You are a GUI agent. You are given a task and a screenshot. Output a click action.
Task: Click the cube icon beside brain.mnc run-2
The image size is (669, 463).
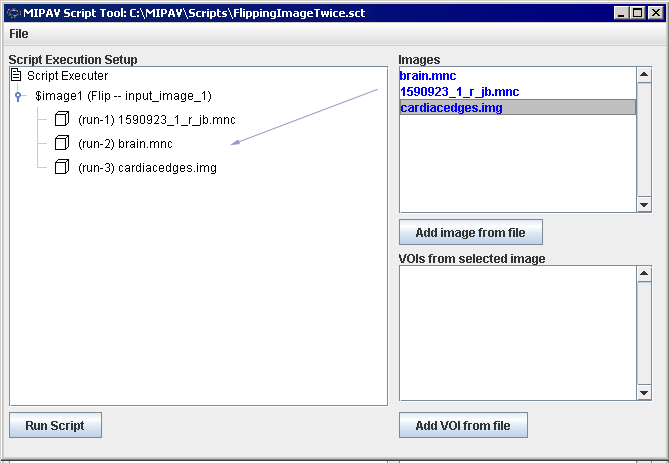[62, 144]
